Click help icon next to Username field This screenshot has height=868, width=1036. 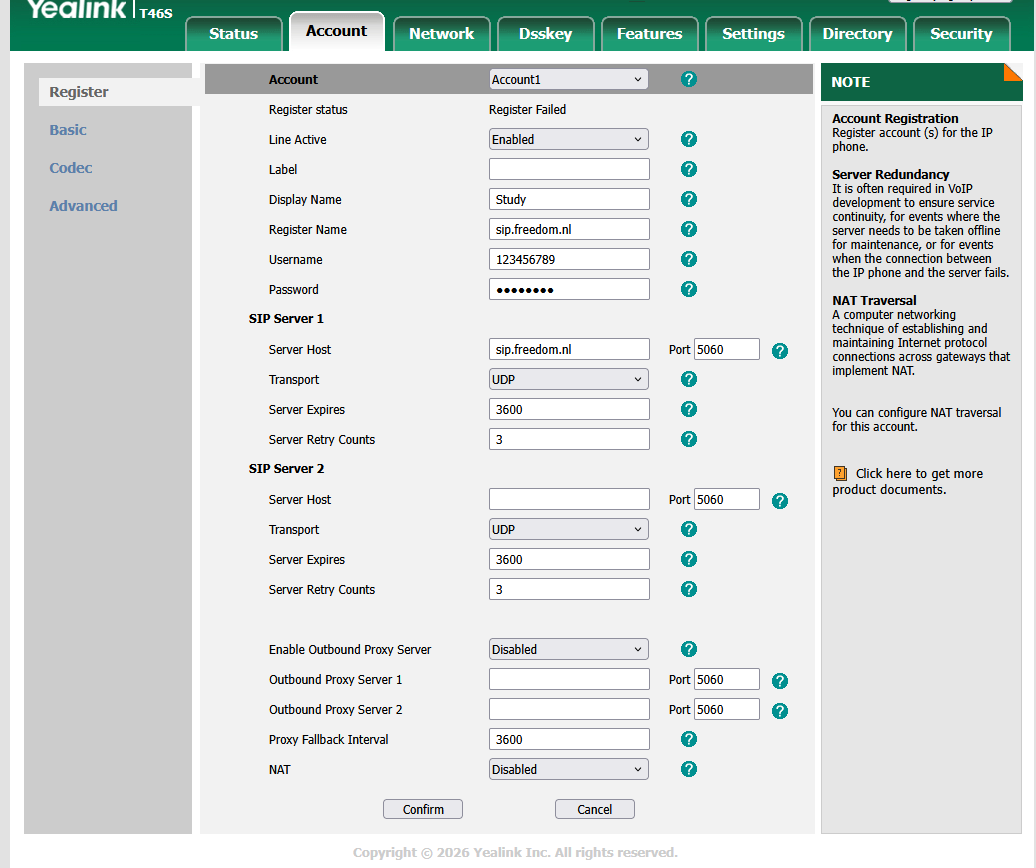(x=688, y=259)
